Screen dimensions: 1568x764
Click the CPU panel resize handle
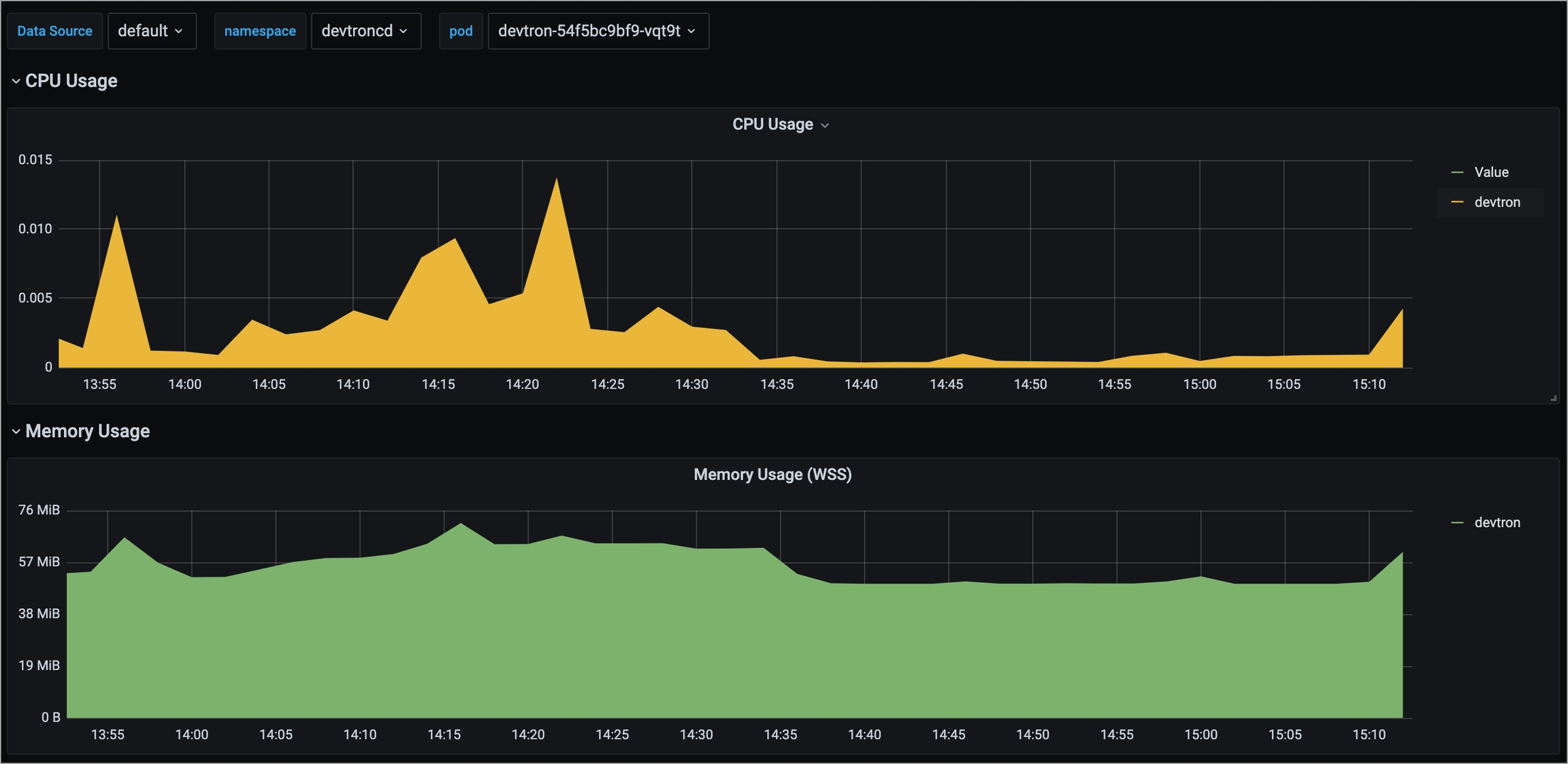[1553, 398]
